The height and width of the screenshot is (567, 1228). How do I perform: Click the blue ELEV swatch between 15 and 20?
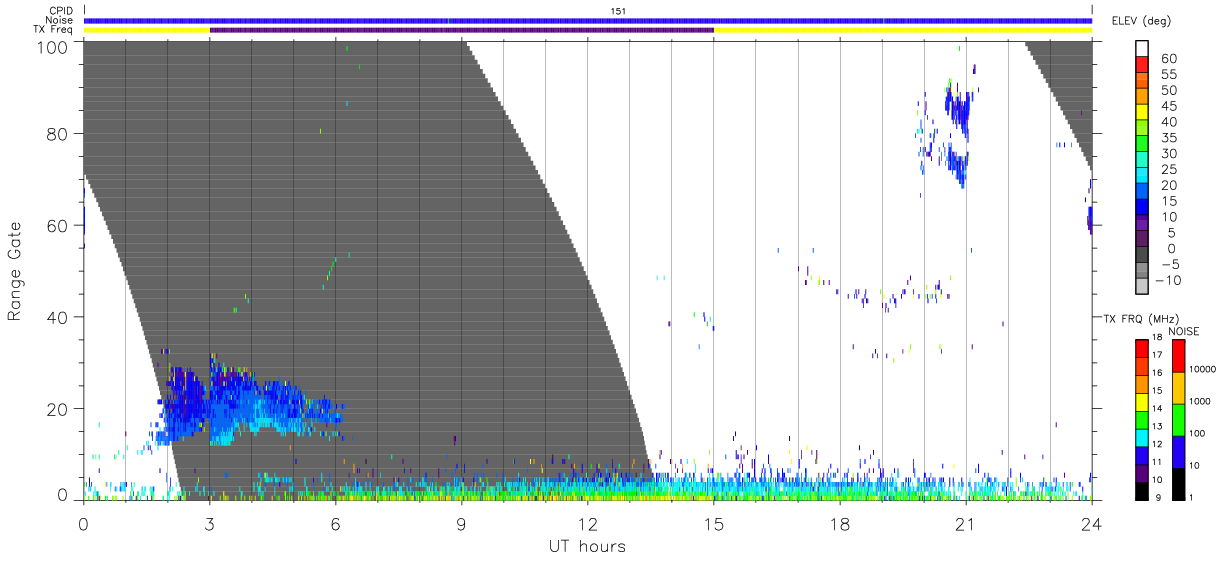coord(1142,193)
